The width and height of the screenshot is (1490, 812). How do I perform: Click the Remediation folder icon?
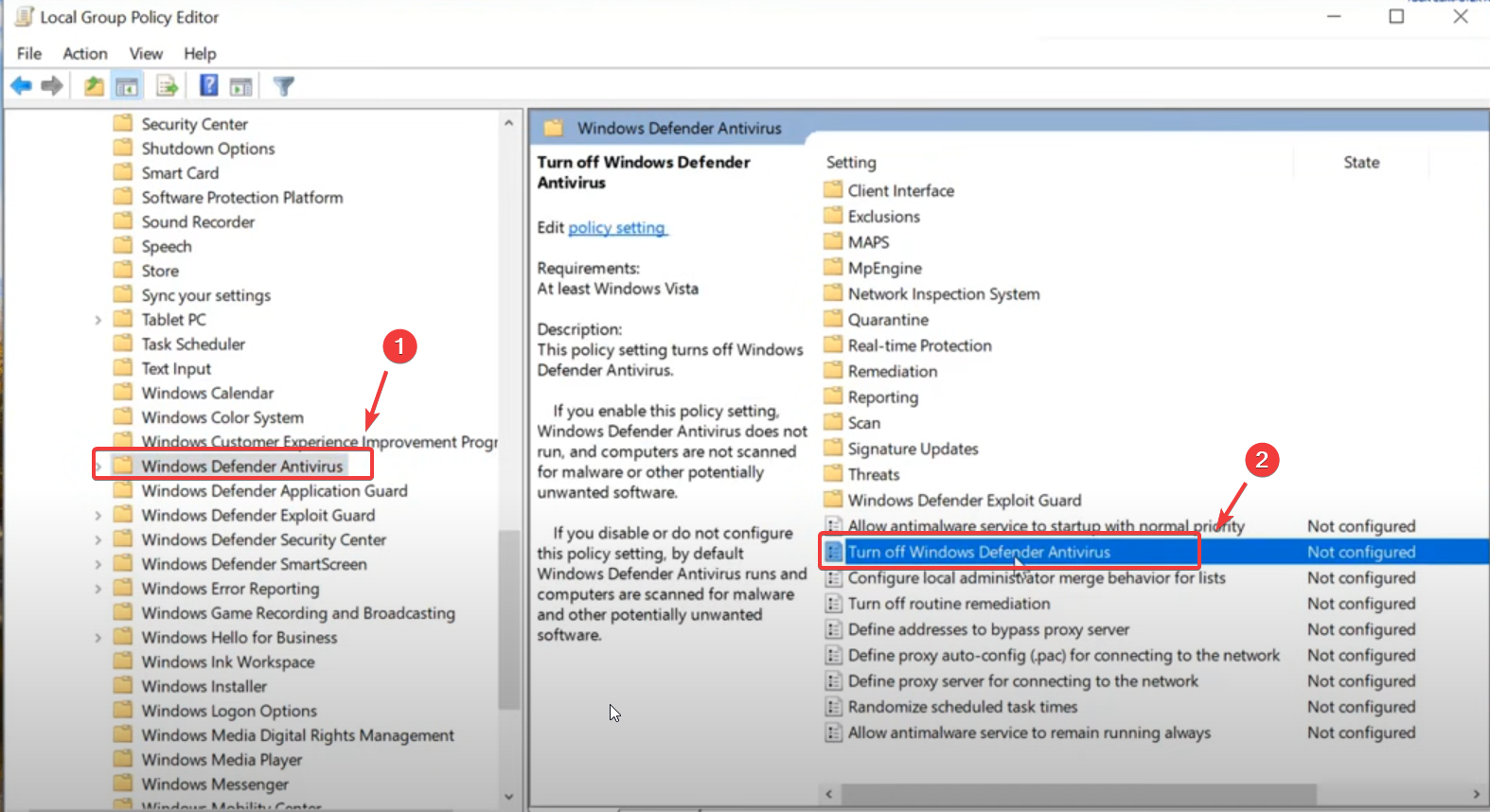tap(833, 371)
